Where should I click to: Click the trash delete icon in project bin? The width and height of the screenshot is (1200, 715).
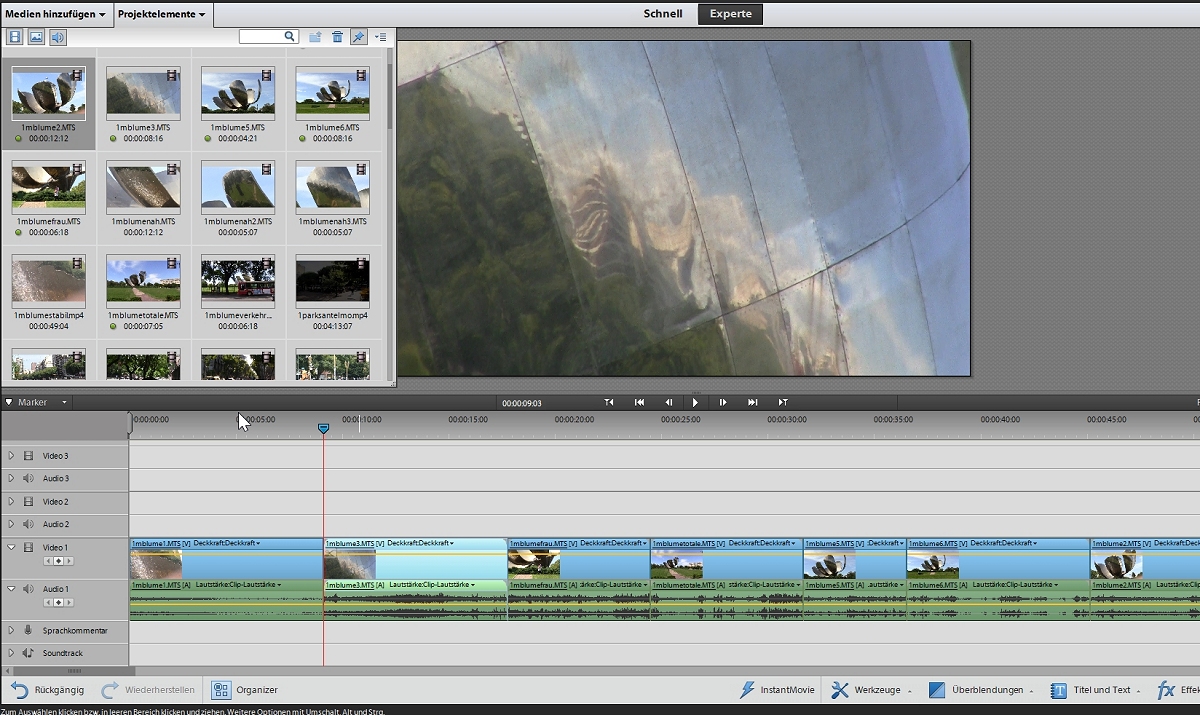(337, 37)
